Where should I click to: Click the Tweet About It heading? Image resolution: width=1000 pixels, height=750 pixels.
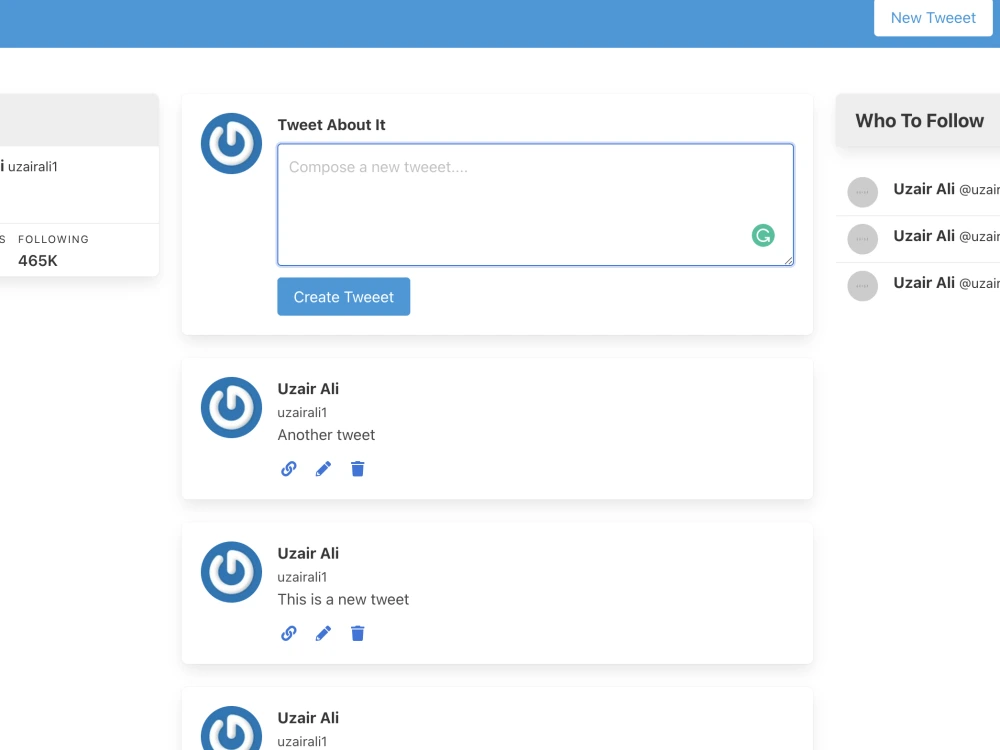point(331,125)
